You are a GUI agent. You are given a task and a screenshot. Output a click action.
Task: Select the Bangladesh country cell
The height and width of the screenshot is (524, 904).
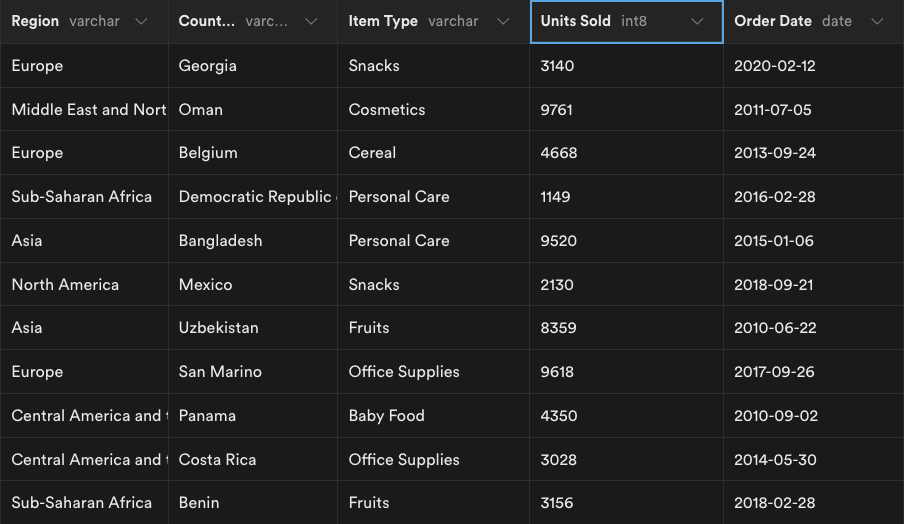[x=253, y=240]
